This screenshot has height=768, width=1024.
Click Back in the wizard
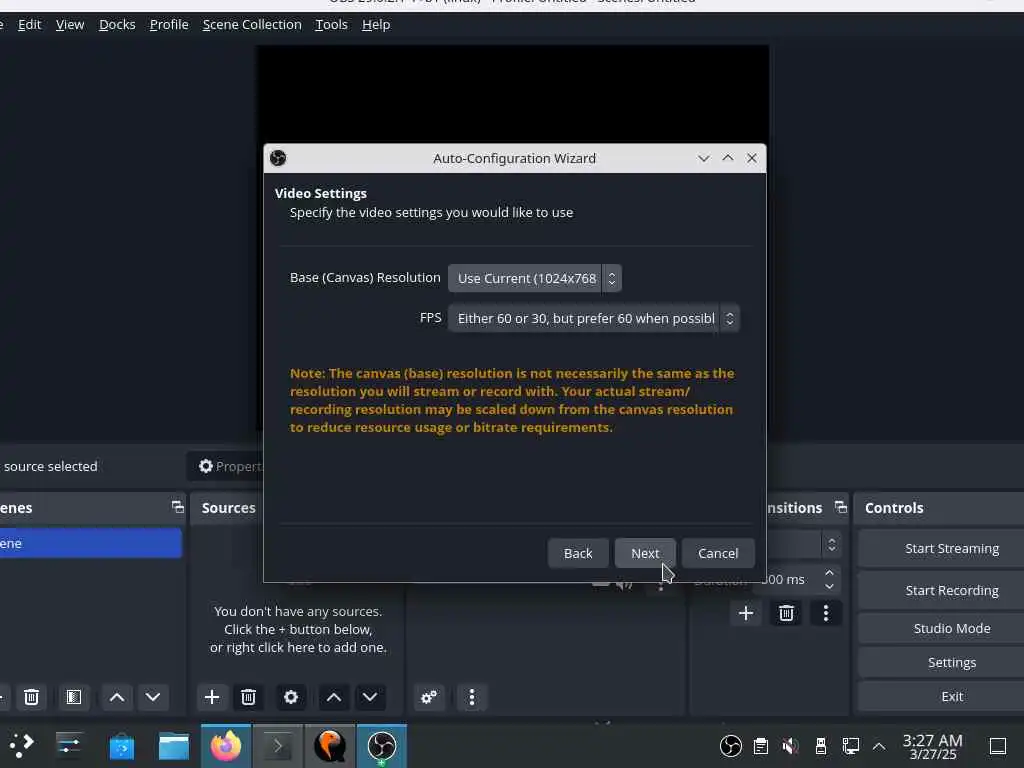click(x=578, y=553)
